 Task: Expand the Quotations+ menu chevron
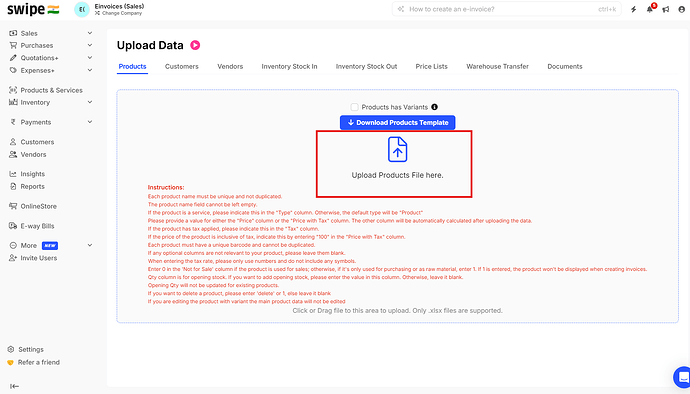pos(90,58)
